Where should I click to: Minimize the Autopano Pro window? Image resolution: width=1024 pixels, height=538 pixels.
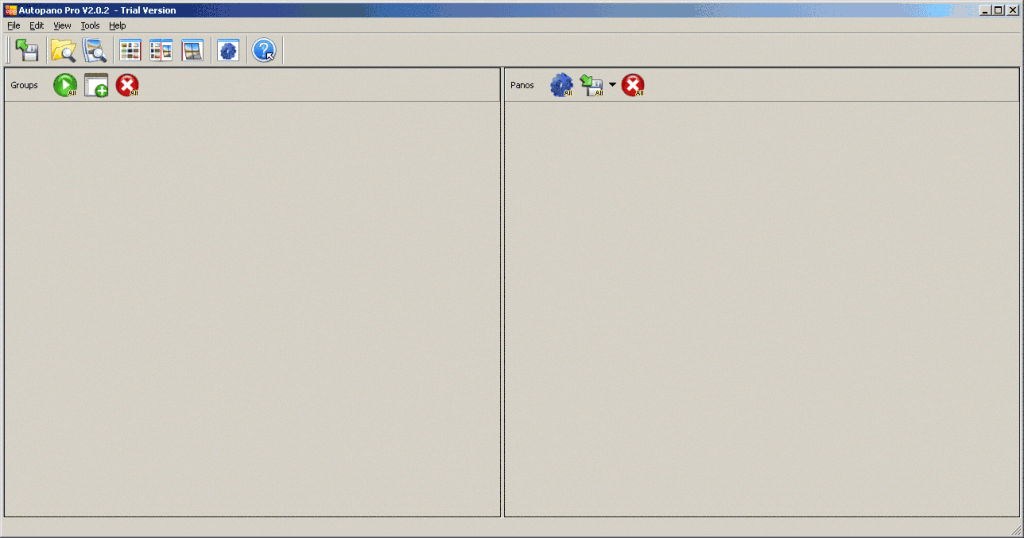tap(985, 10)
